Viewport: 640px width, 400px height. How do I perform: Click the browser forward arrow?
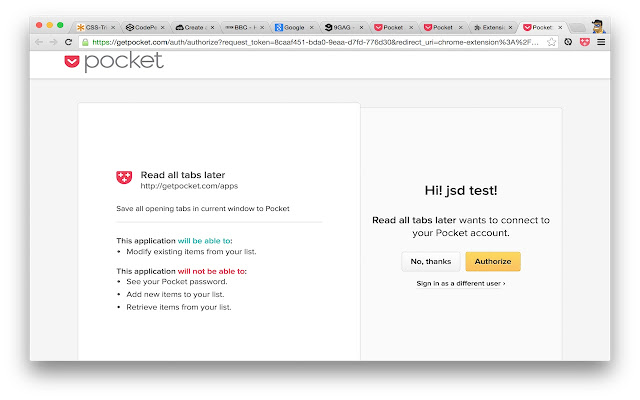tap(53, 42)
